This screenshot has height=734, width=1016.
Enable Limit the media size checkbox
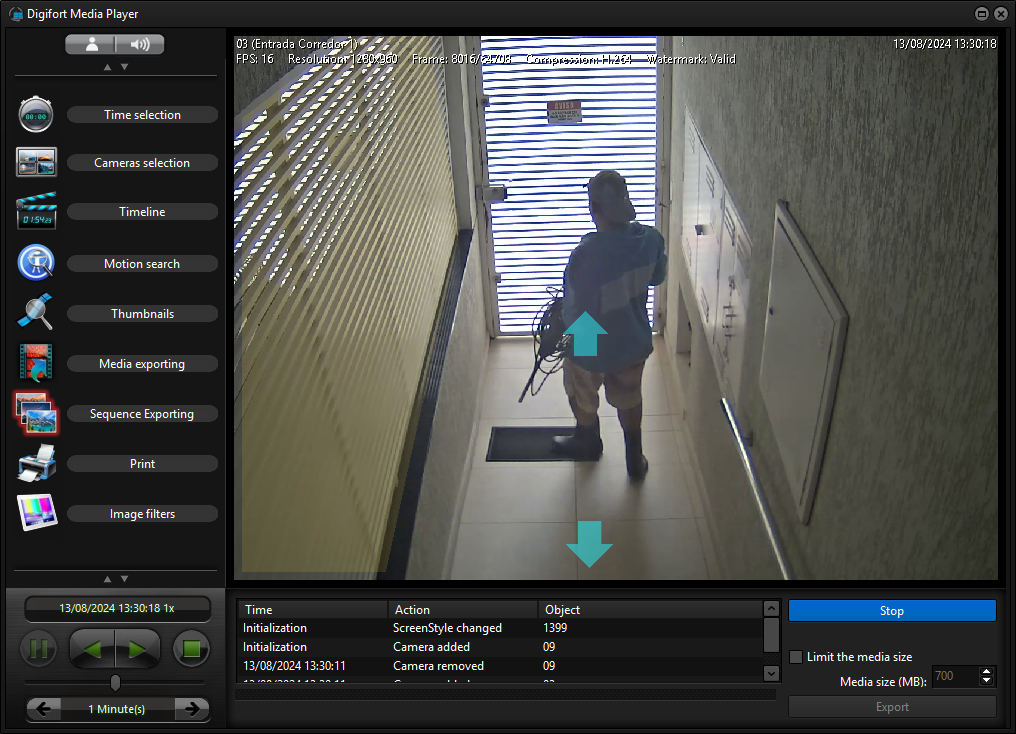(796, 656)
